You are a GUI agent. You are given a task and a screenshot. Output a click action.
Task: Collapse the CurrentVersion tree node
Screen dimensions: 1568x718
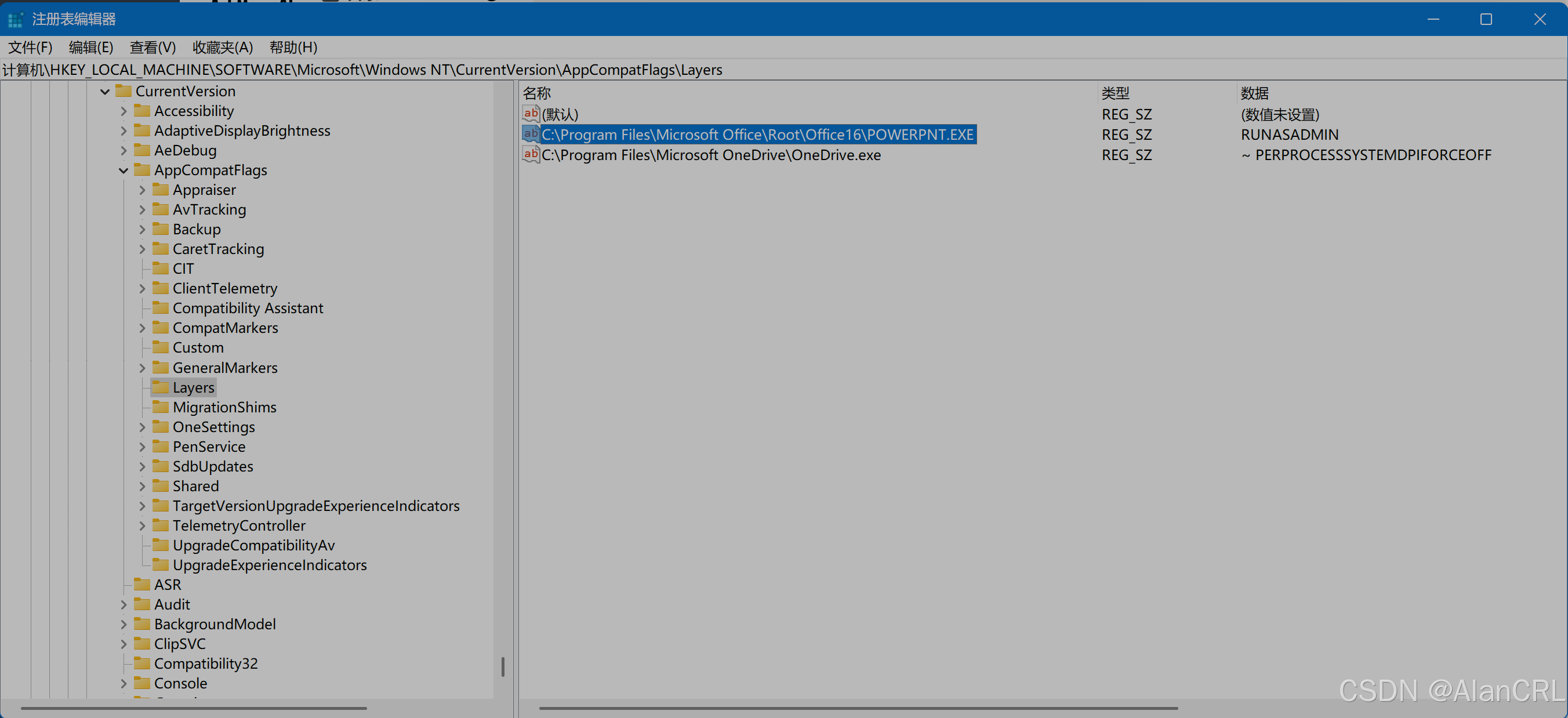105,92
